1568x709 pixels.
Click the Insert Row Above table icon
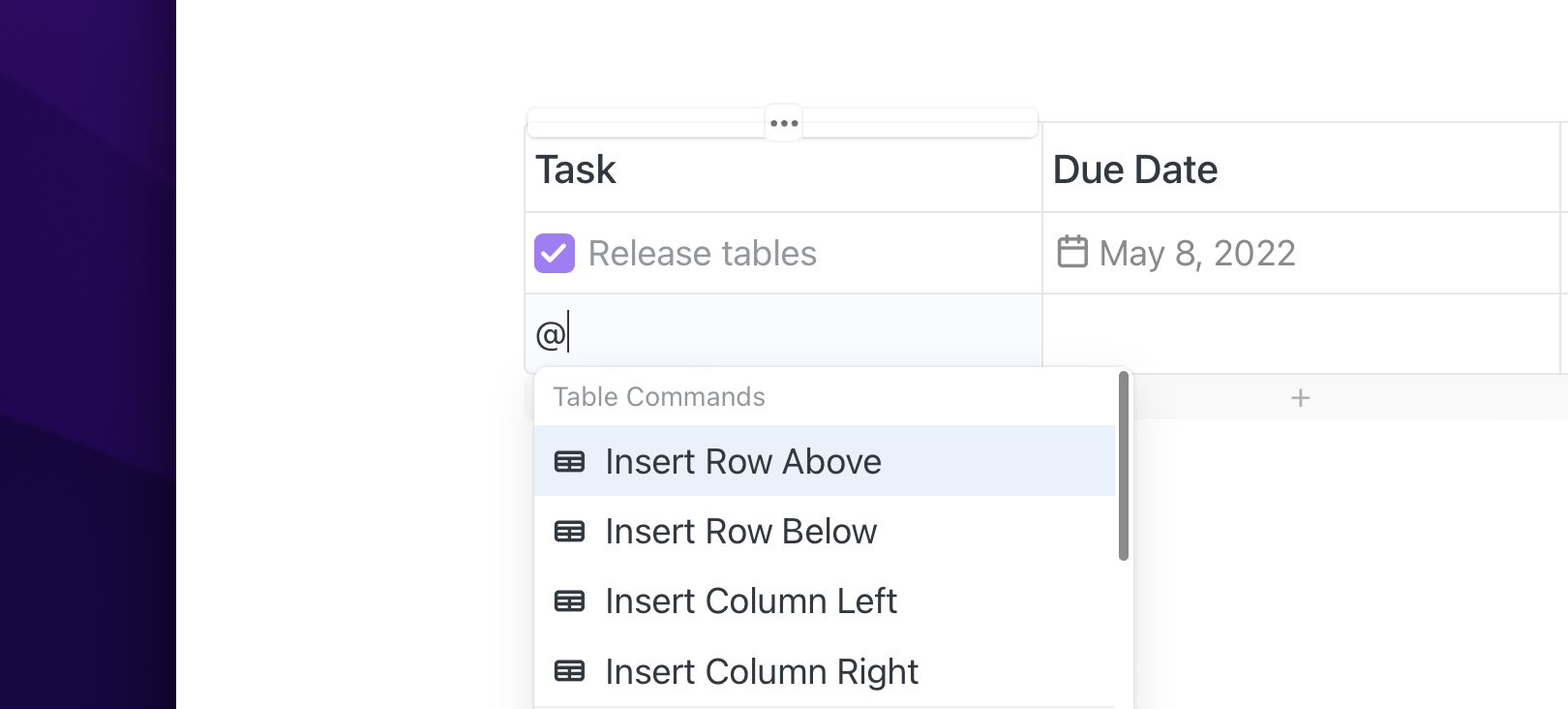click(569, 462)
